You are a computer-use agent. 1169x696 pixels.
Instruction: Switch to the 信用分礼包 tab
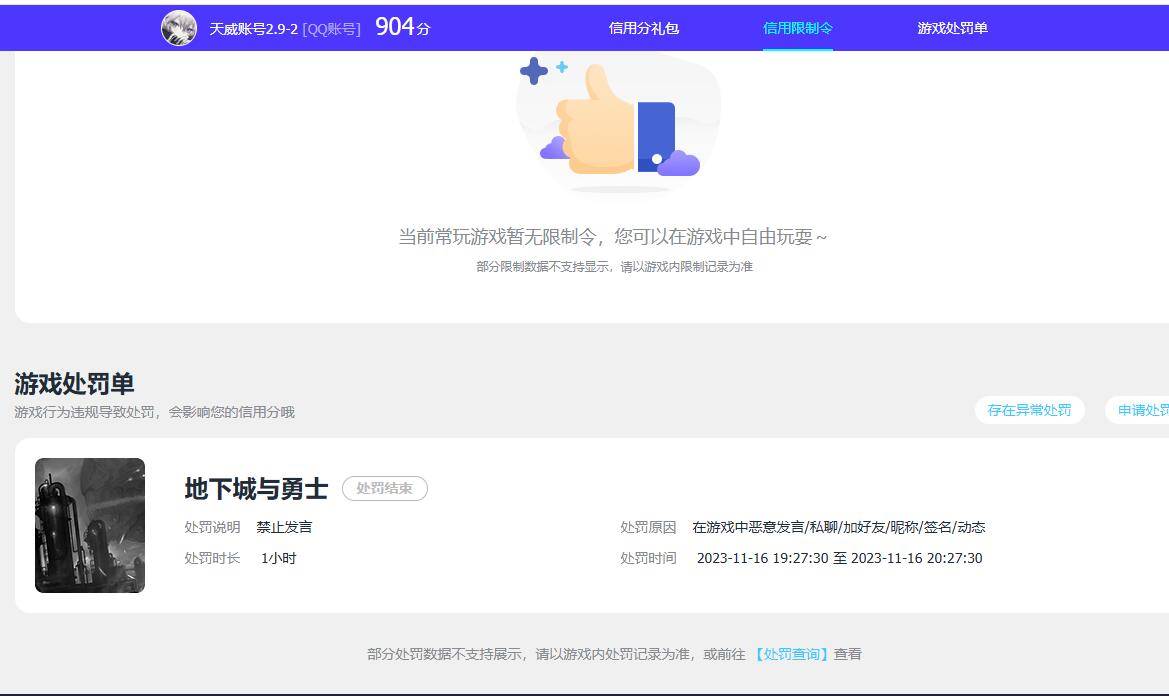(644, 28)
